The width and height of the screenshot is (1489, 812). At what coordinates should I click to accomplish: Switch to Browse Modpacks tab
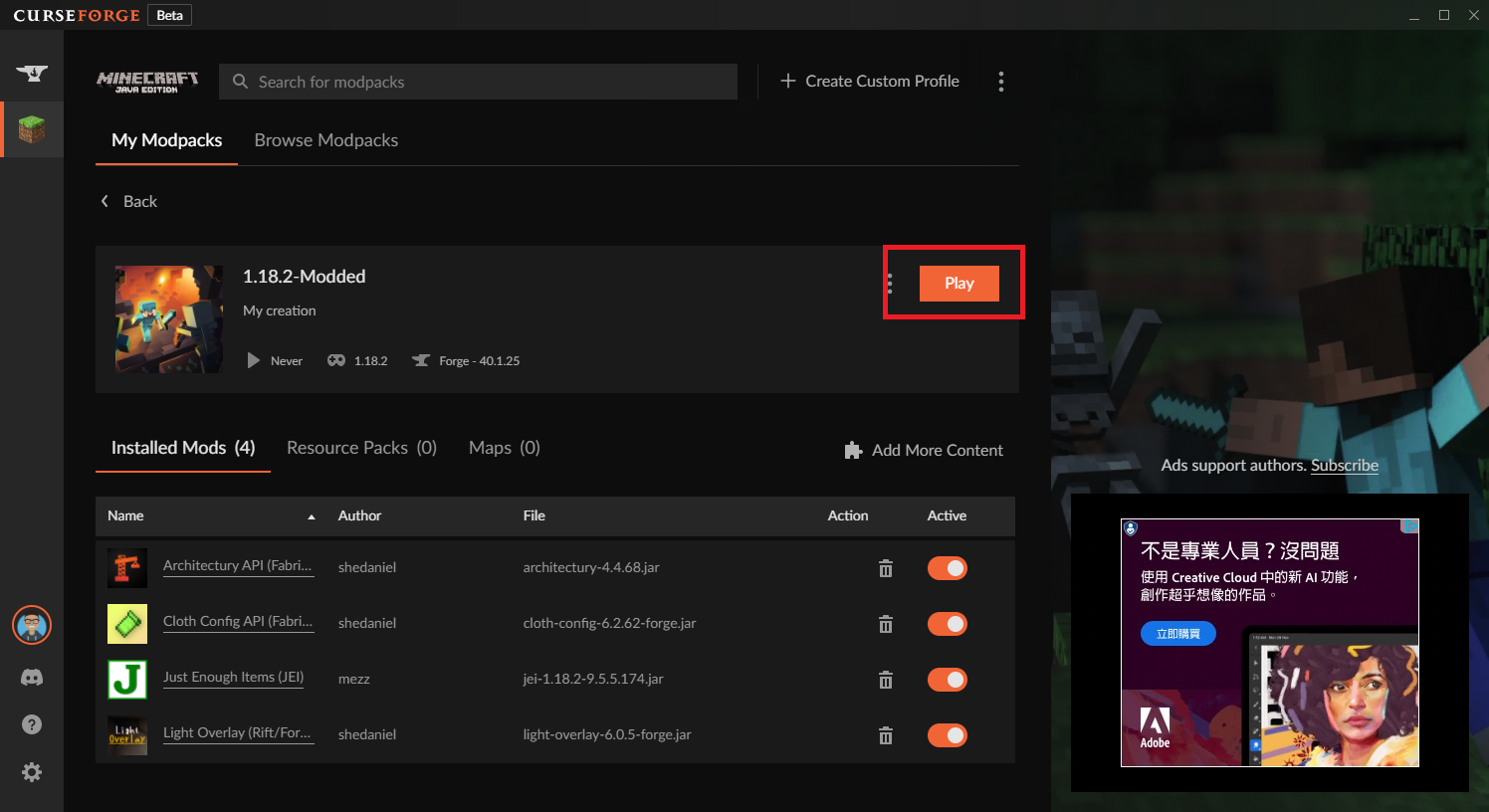(325, 140)
